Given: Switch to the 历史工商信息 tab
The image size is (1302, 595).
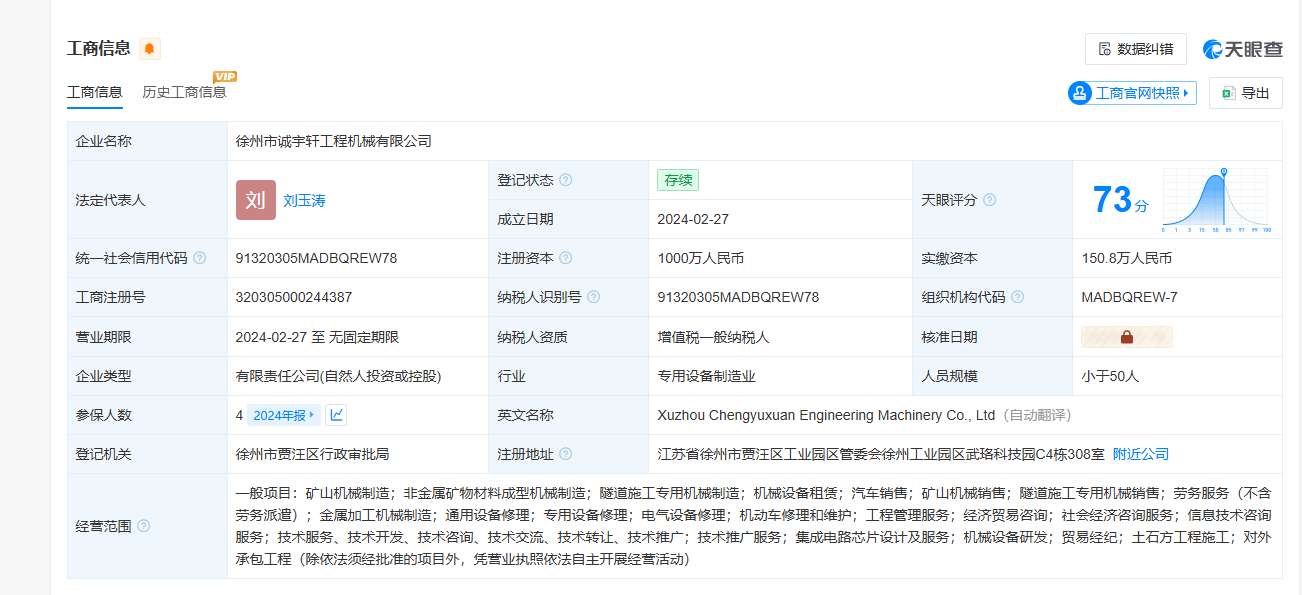Looking at the screenshot, I should [184, 92].
